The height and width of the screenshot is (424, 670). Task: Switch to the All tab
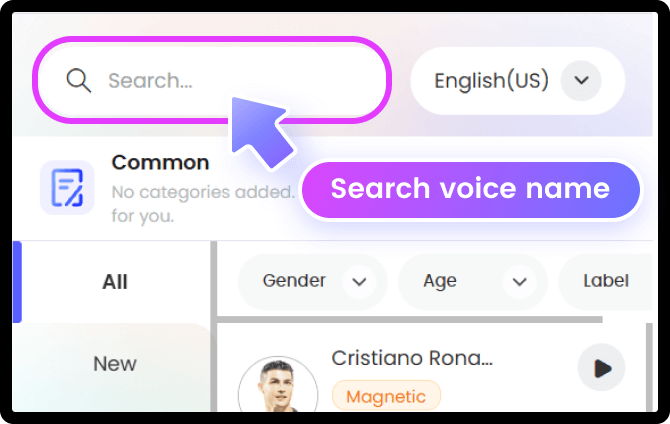[115, 282]
